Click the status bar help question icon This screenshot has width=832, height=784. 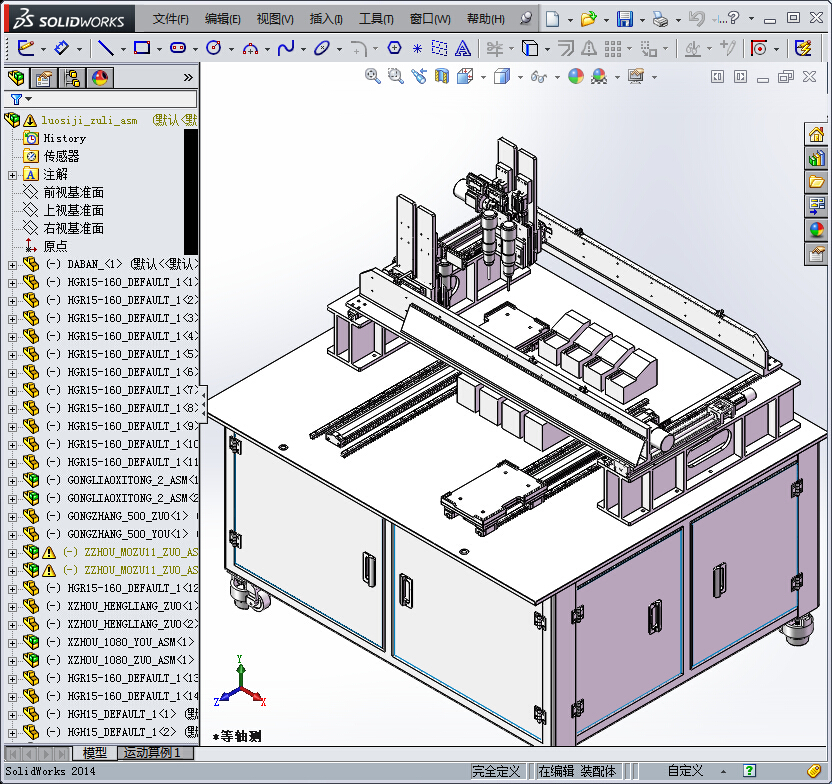[x=749, y=771]
